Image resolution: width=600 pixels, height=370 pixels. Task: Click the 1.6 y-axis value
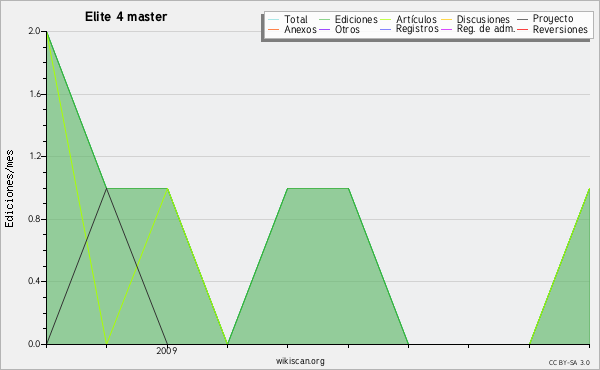[x=35, y=94]
